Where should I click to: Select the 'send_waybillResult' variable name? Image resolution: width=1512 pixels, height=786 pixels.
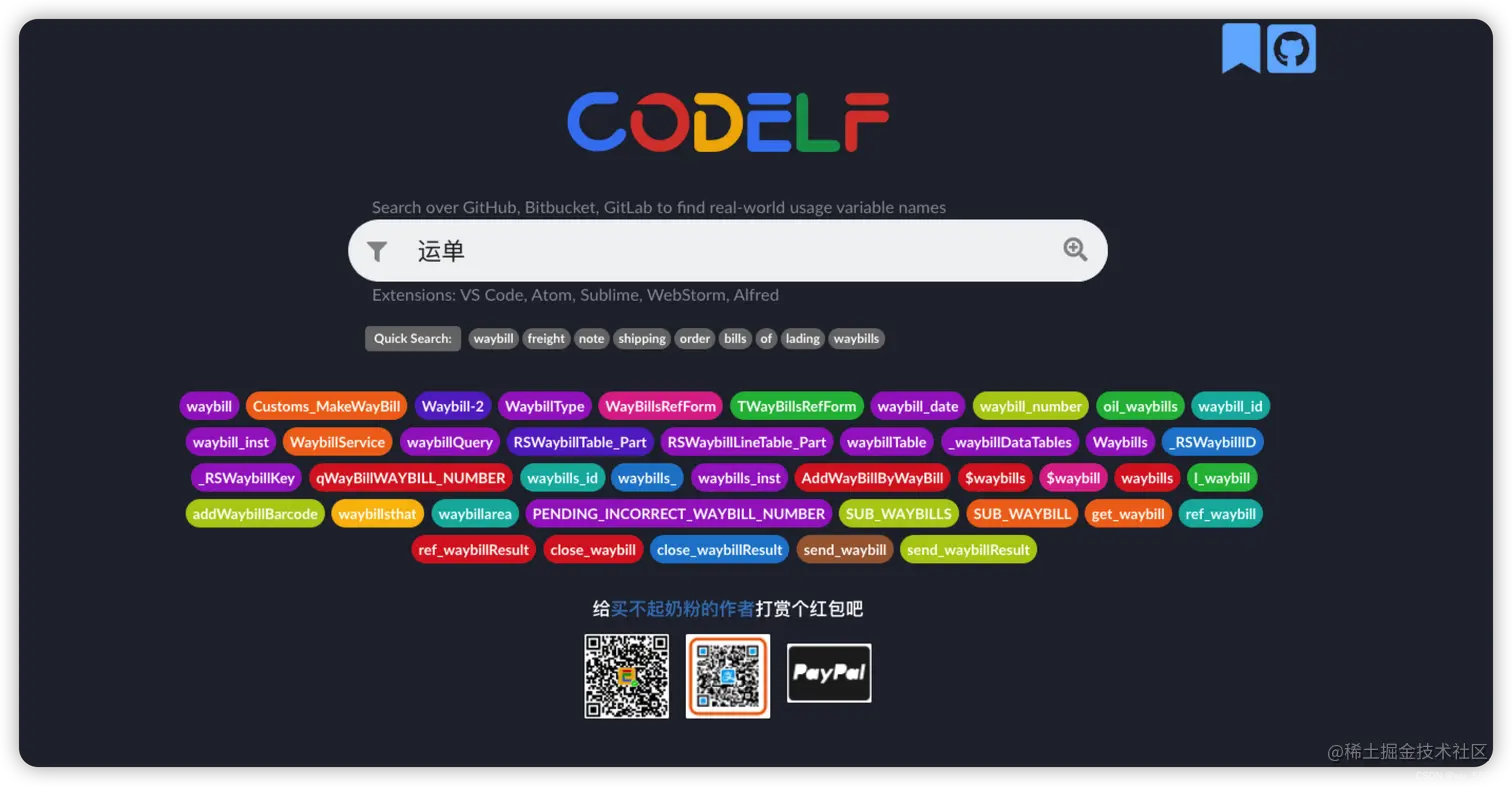[x=967, y=549]
